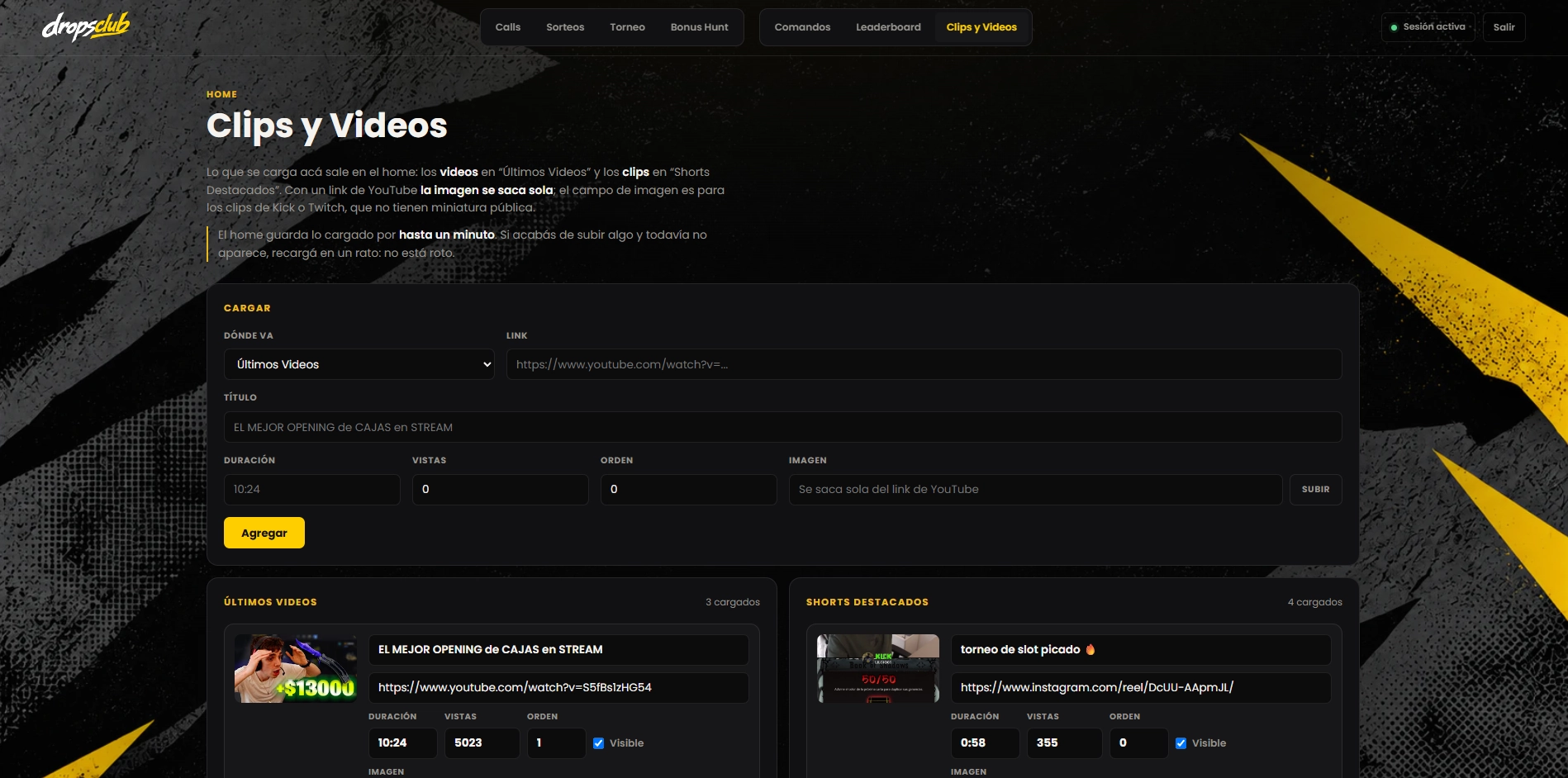Focus the Link input field

click(x=924, y=364)
